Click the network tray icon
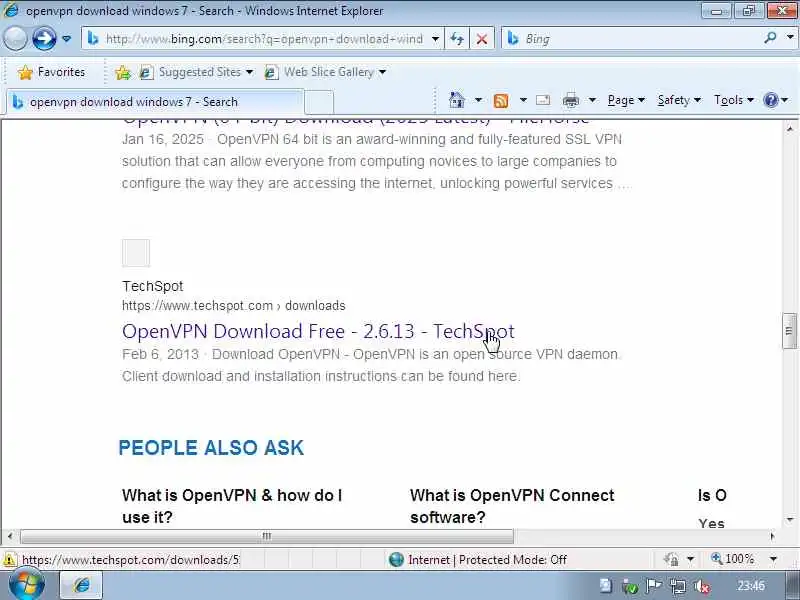The height and width of the screenshot is (600, 800). (678, 587)
